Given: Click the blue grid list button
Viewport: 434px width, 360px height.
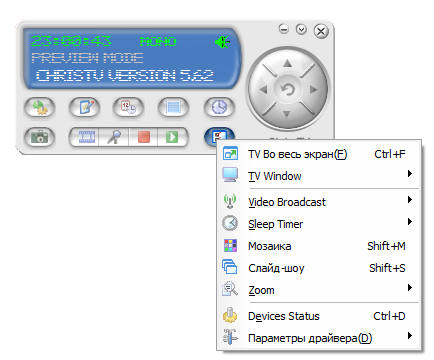Looking at the screenshot, I should (173, 107).
